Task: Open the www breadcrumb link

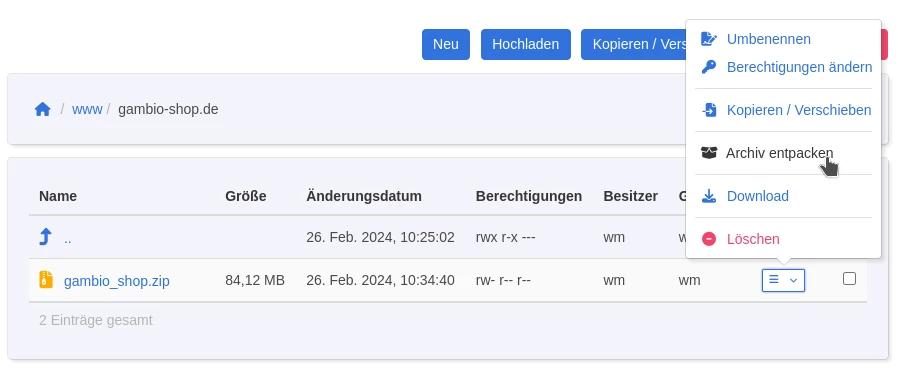Action: (87, 109)
